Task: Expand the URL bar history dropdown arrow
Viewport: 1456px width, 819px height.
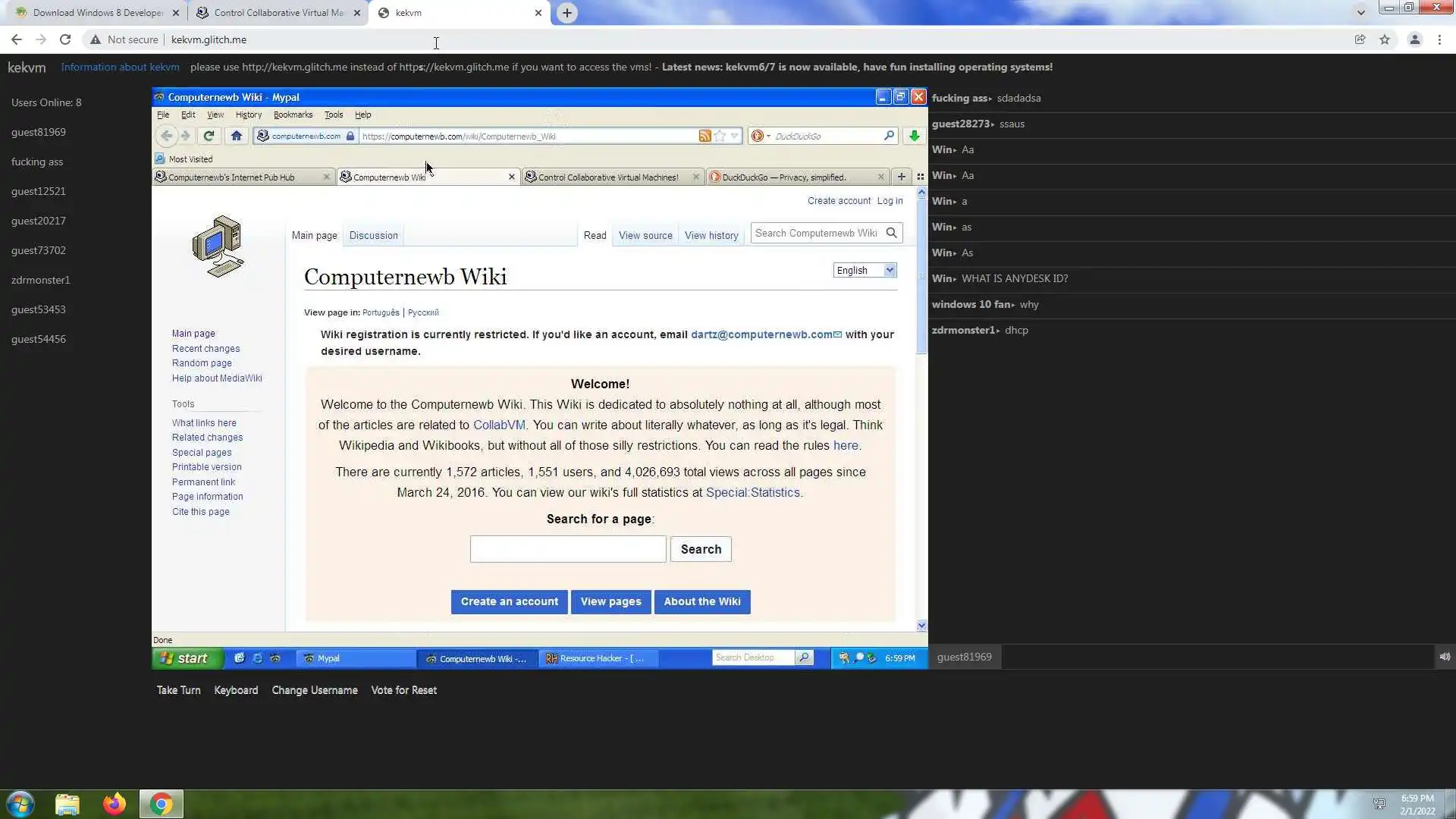Action: (734, 136)
